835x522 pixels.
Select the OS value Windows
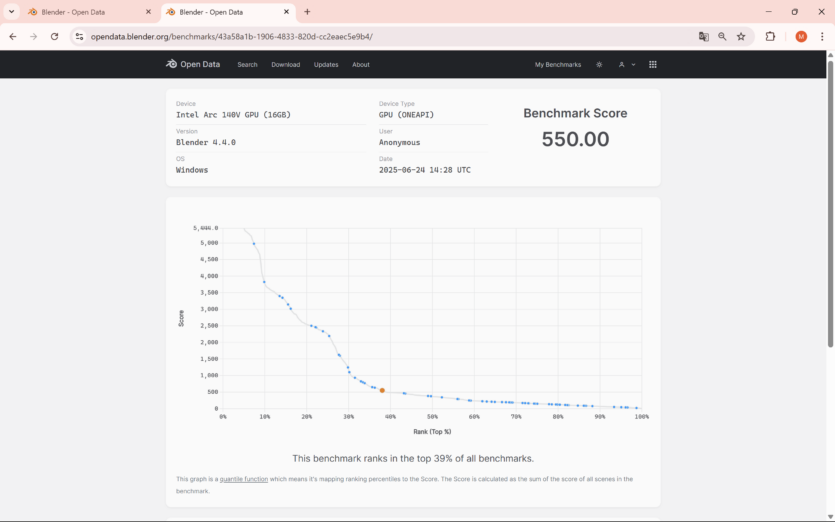click(192, 170)
